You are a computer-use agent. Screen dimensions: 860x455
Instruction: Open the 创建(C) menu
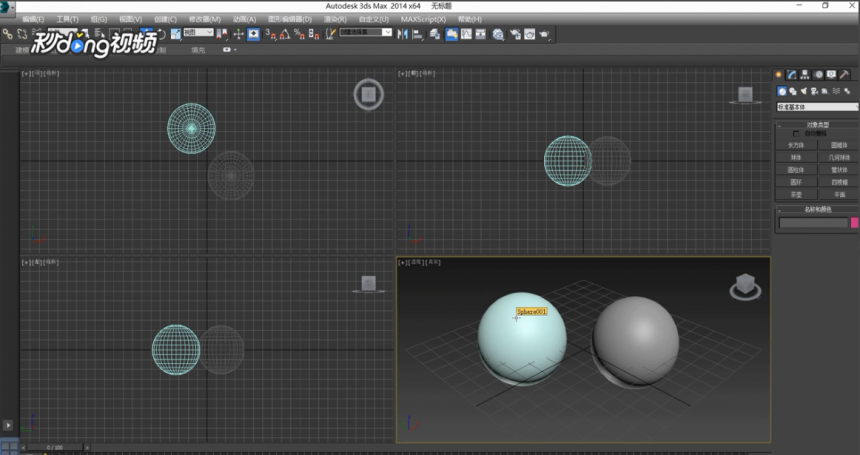pos(165,19)
